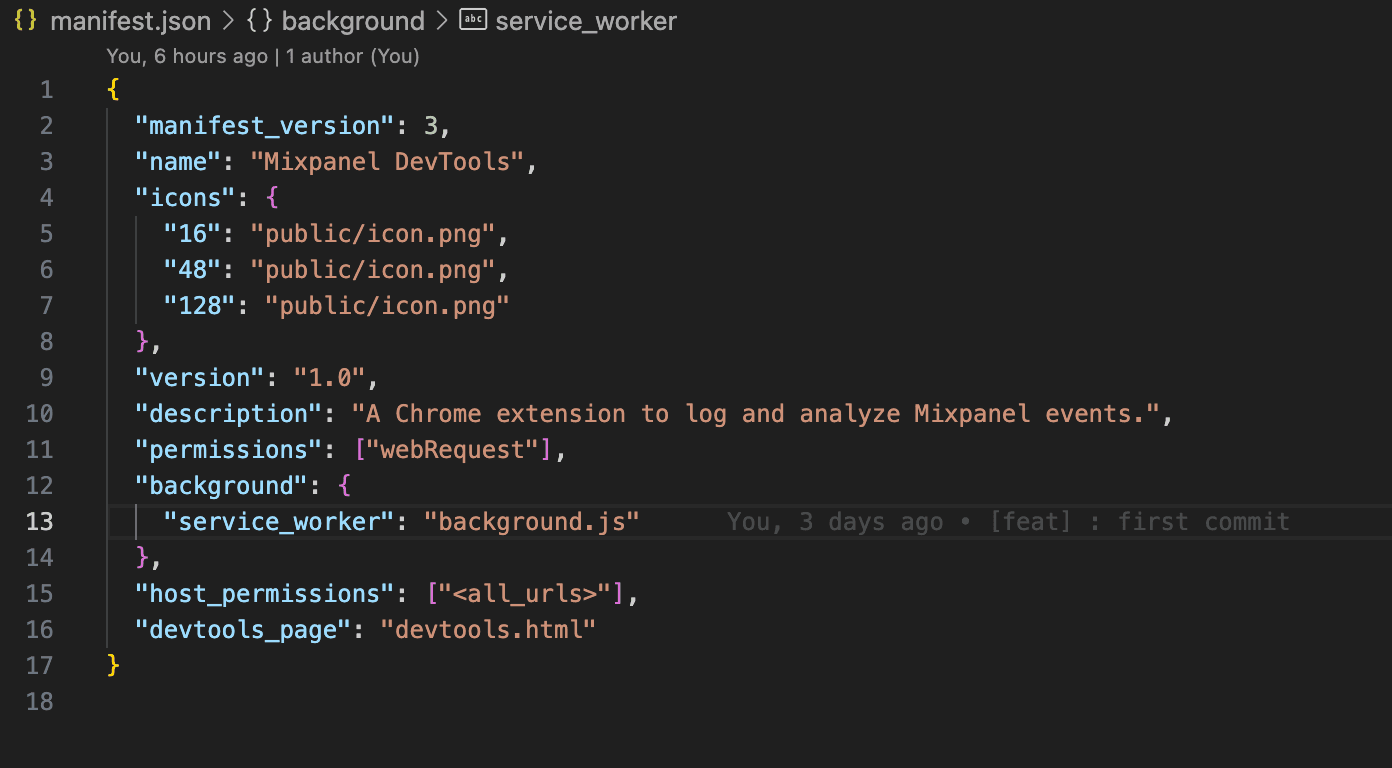The width and height of the screenshot is (1392, 768).
Task: Click "public/icon.png" value on line 6
Action: (373, 270)
